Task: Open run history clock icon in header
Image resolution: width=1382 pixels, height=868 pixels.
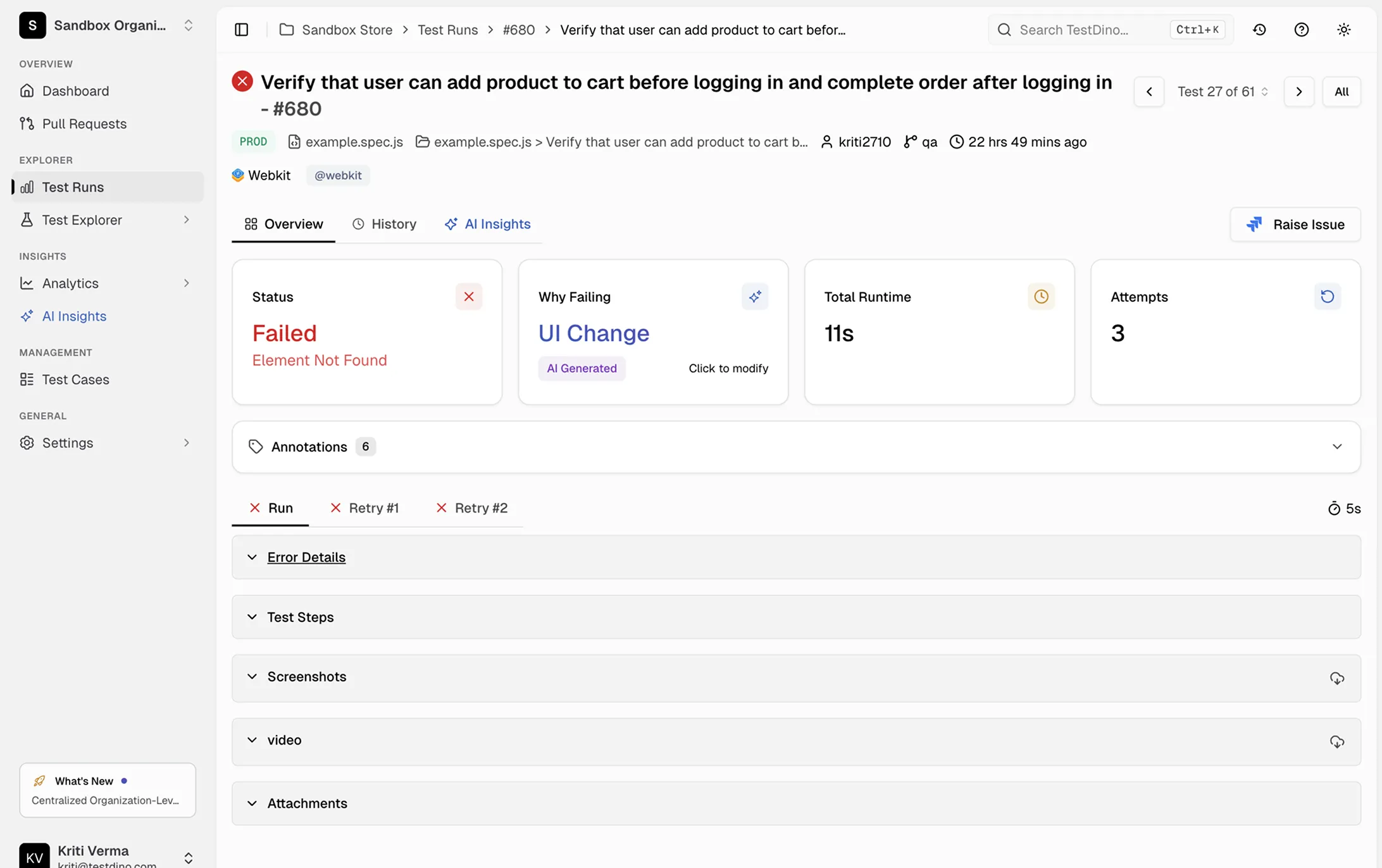Action: click(1259, 30)
